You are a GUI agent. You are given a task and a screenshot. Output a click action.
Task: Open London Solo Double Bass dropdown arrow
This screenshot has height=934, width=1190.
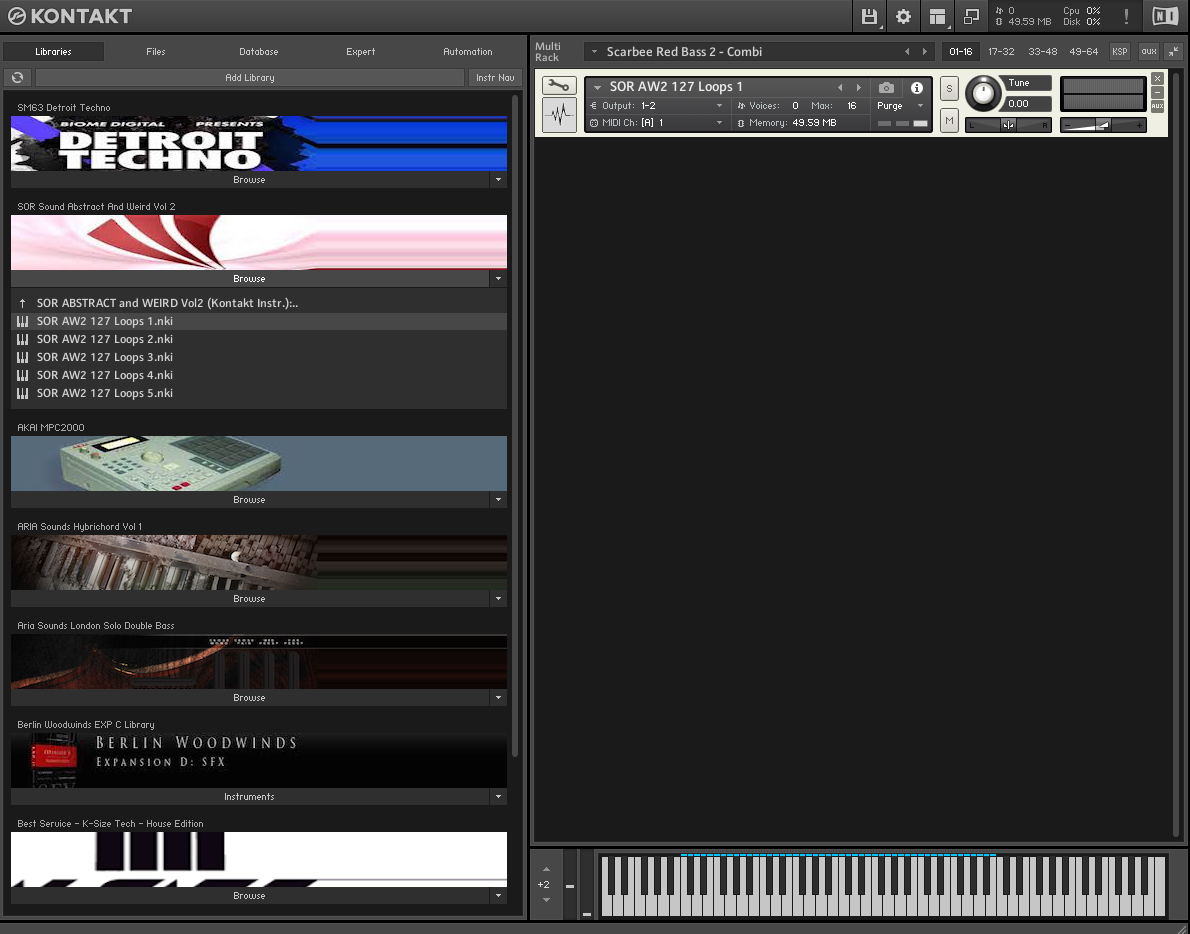498,697
